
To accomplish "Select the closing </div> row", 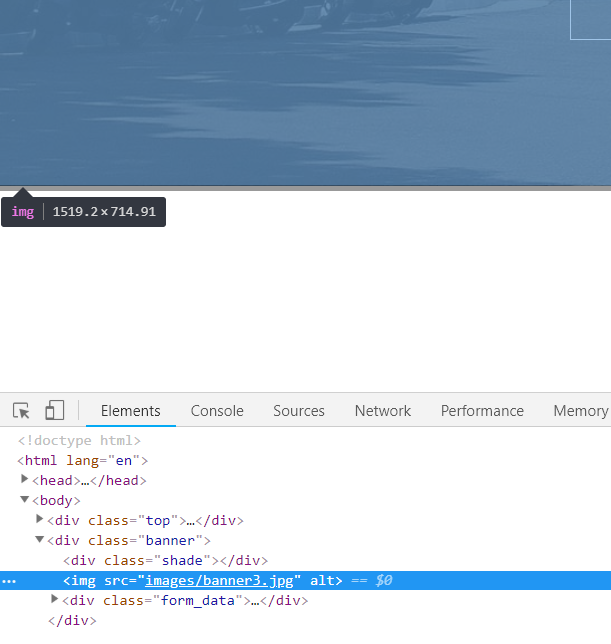I will pos(72,621).
